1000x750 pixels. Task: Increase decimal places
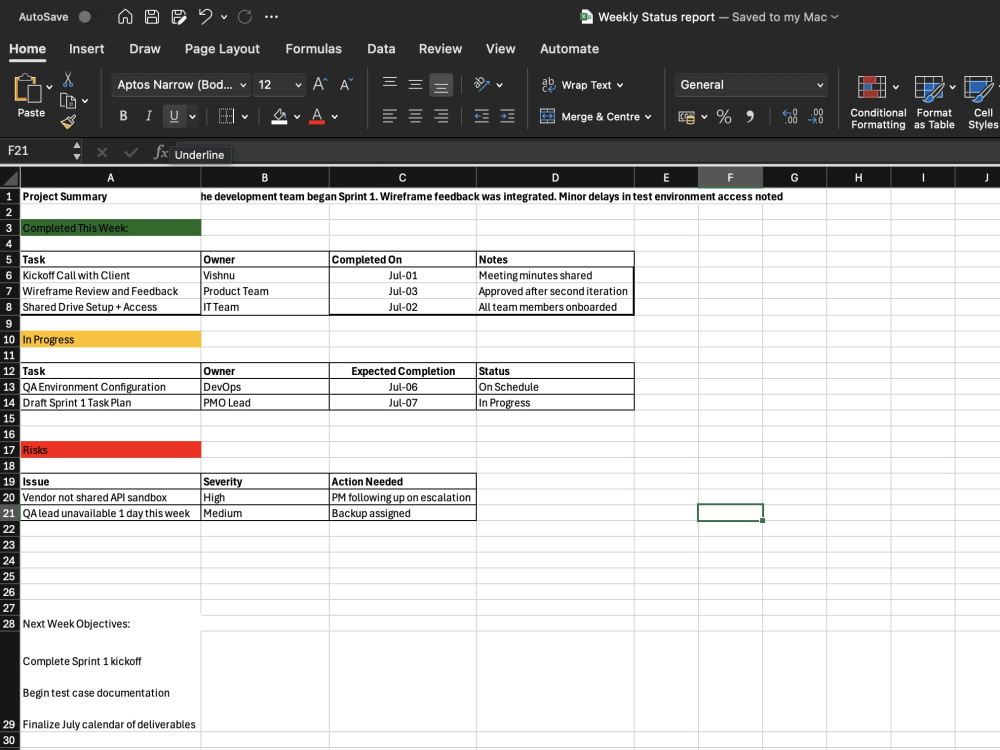click(790, 117)
